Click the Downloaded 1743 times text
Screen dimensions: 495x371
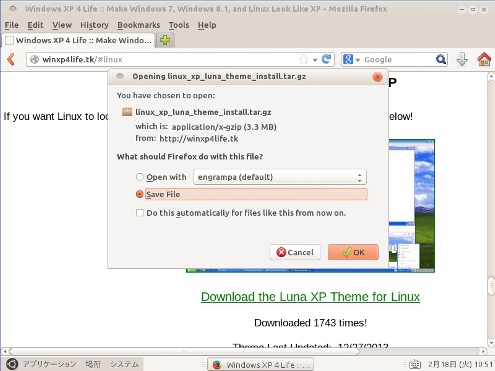click(310, 323)
